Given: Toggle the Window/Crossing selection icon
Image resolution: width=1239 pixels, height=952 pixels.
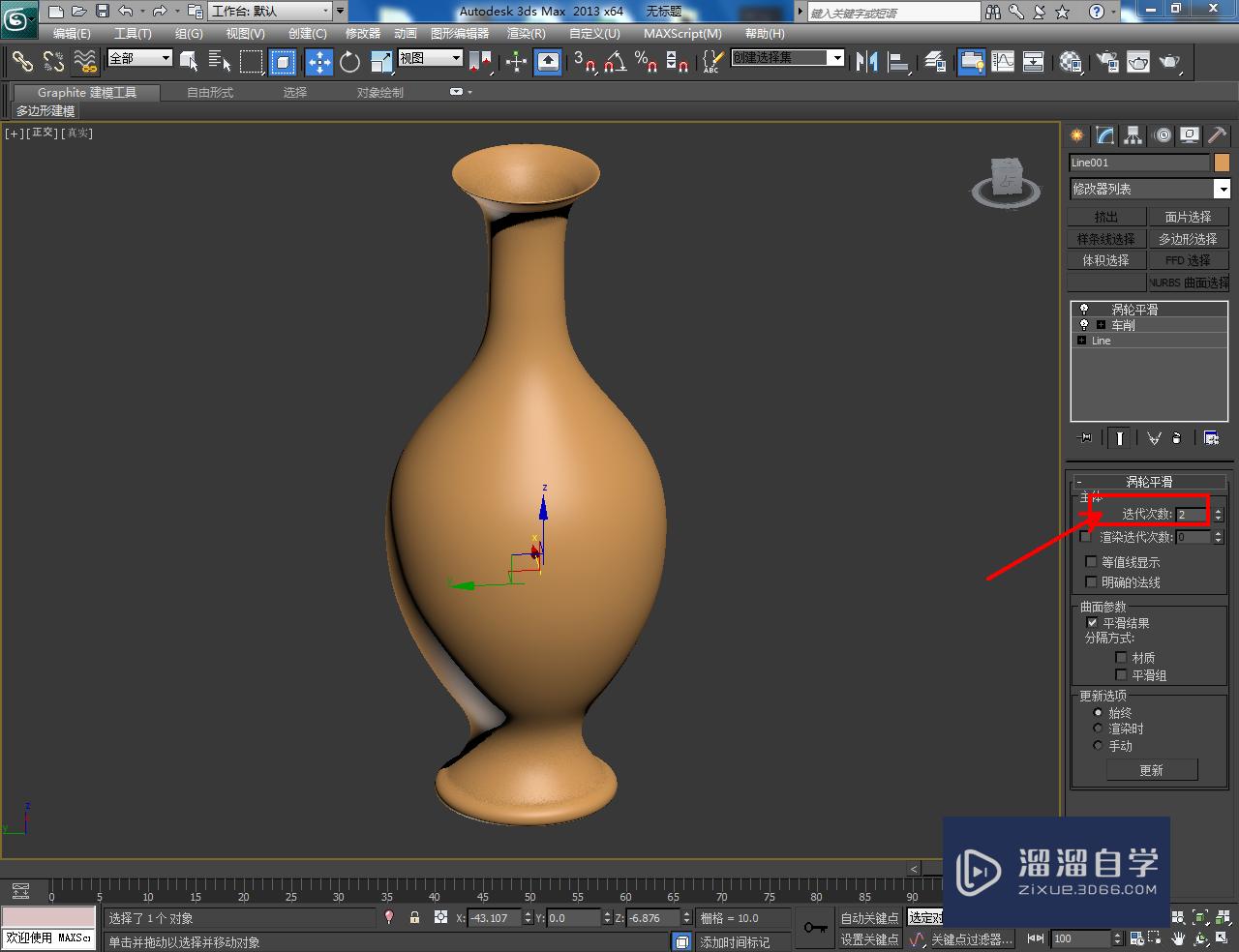Looking at the screenshot, I should (283, 62).
